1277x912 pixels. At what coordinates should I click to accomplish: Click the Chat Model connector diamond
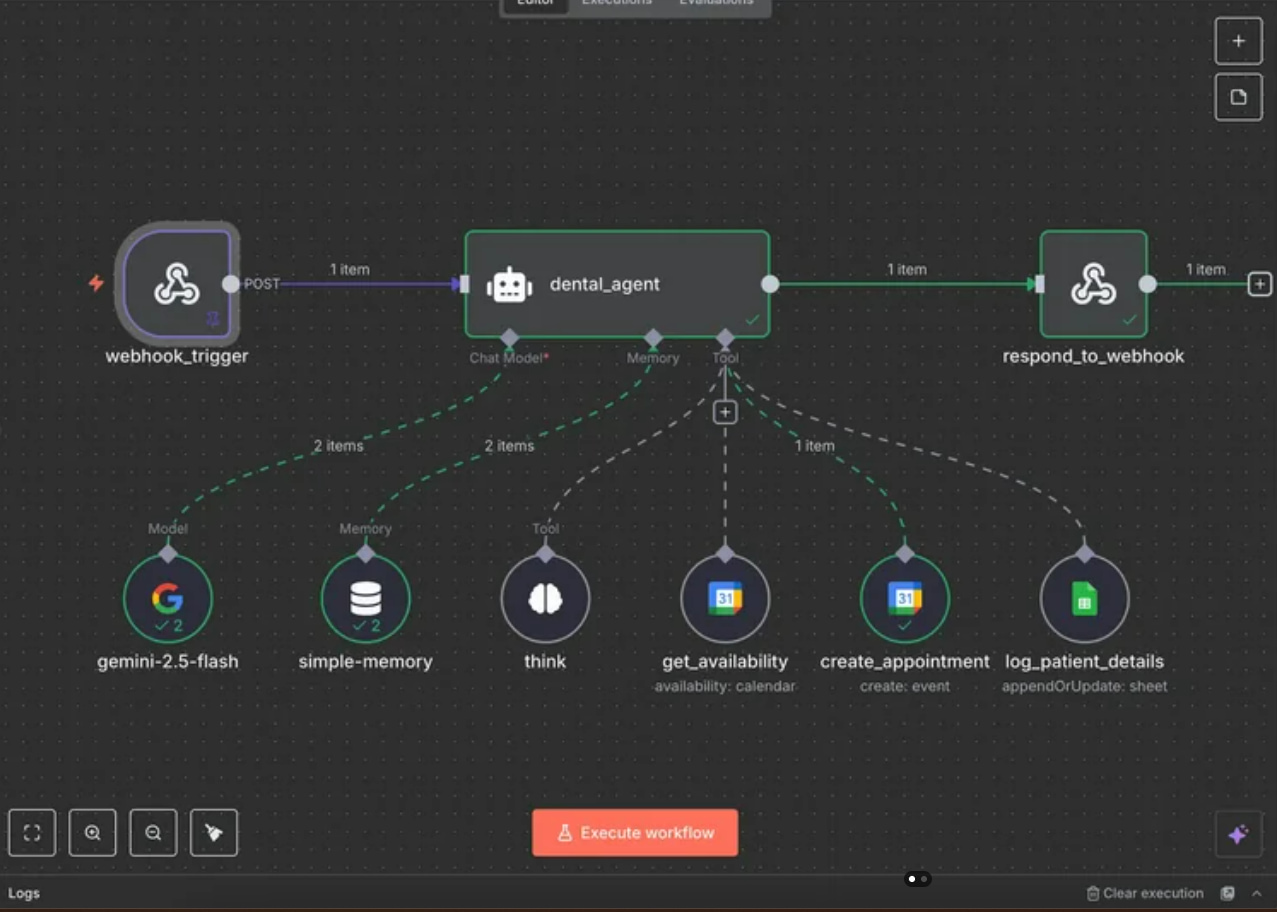pos(509,337)
